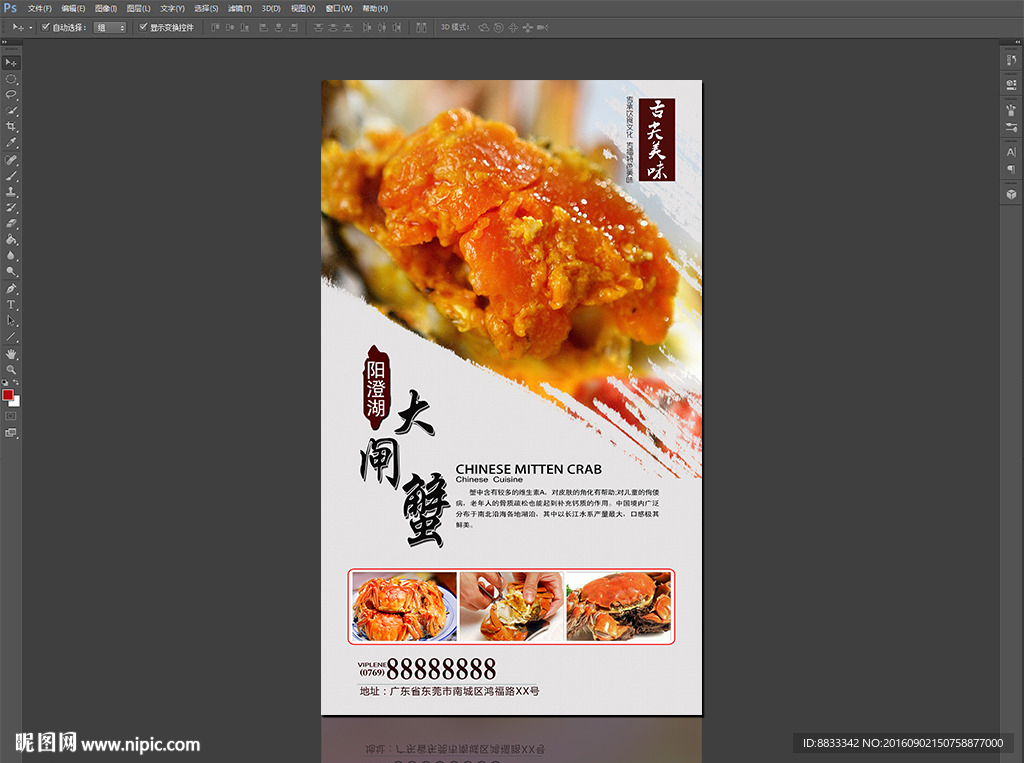
Task: Open Move tool preset picker arrow
Action: tap(30, 27)
